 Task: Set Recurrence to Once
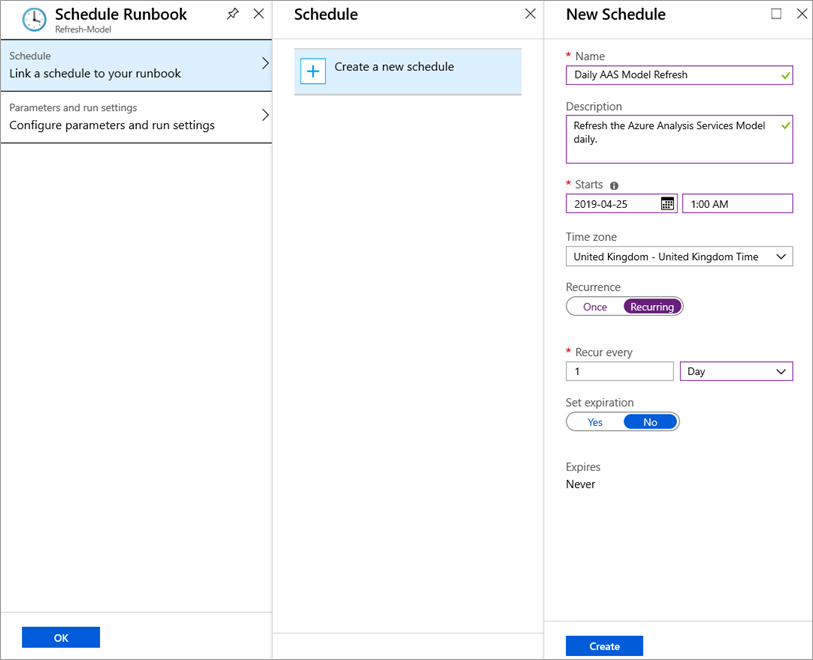(595, 307)
